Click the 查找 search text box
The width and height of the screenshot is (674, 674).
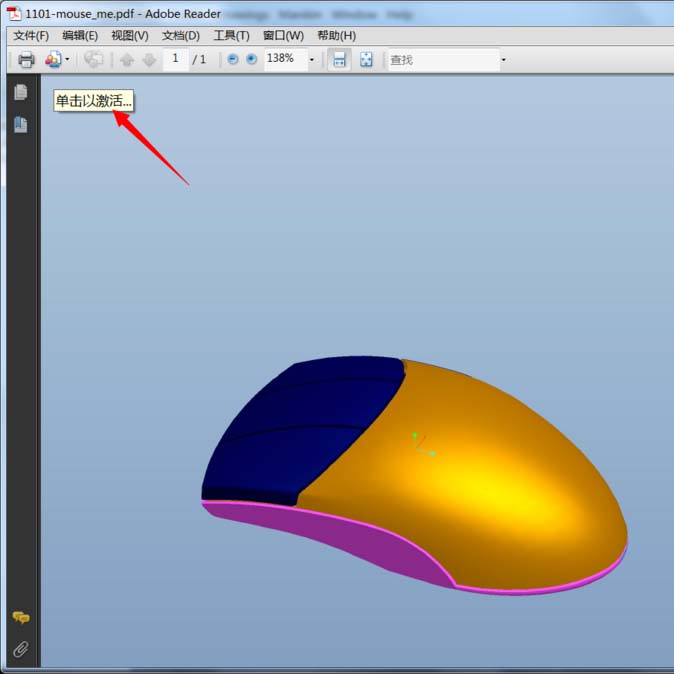[441, 60]
